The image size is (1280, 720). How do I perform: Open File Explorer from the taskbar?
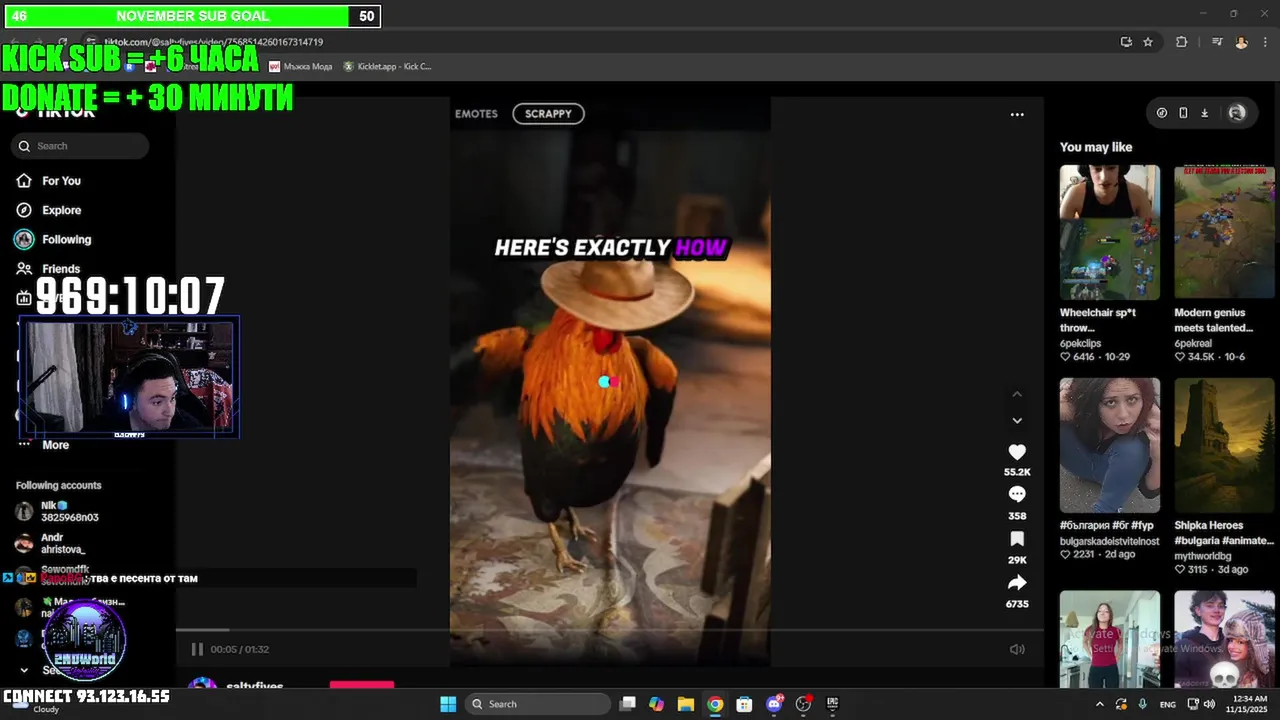686,704
